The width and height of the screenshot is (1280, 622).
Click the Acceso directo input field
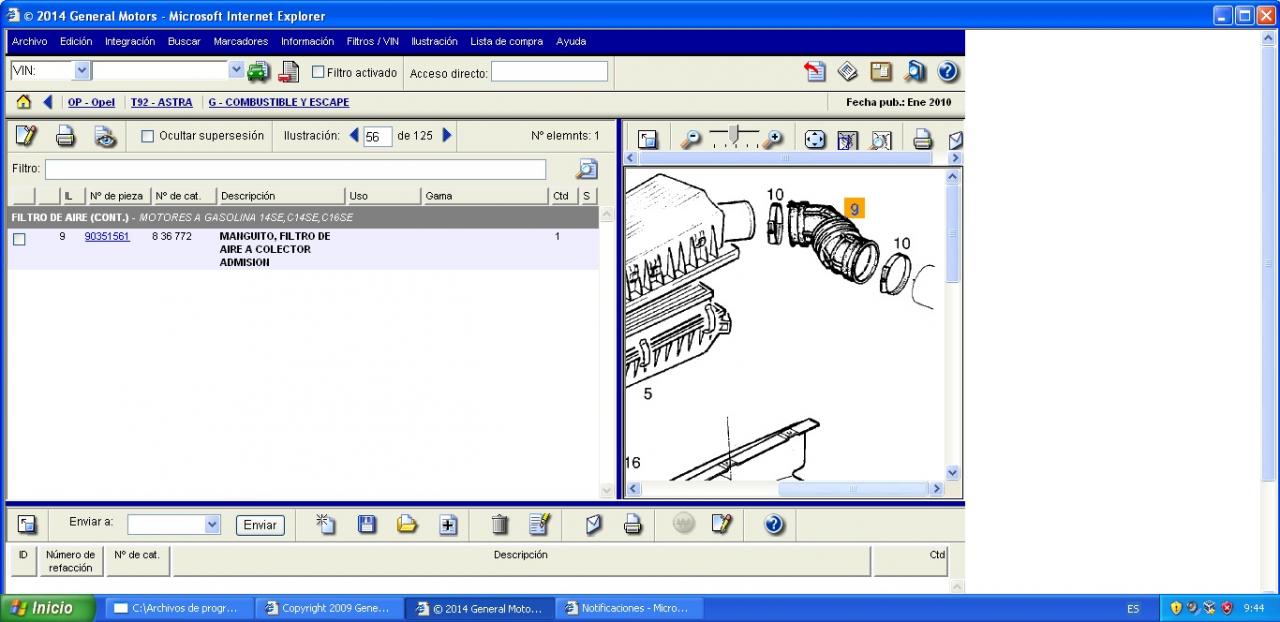[549, 72]
